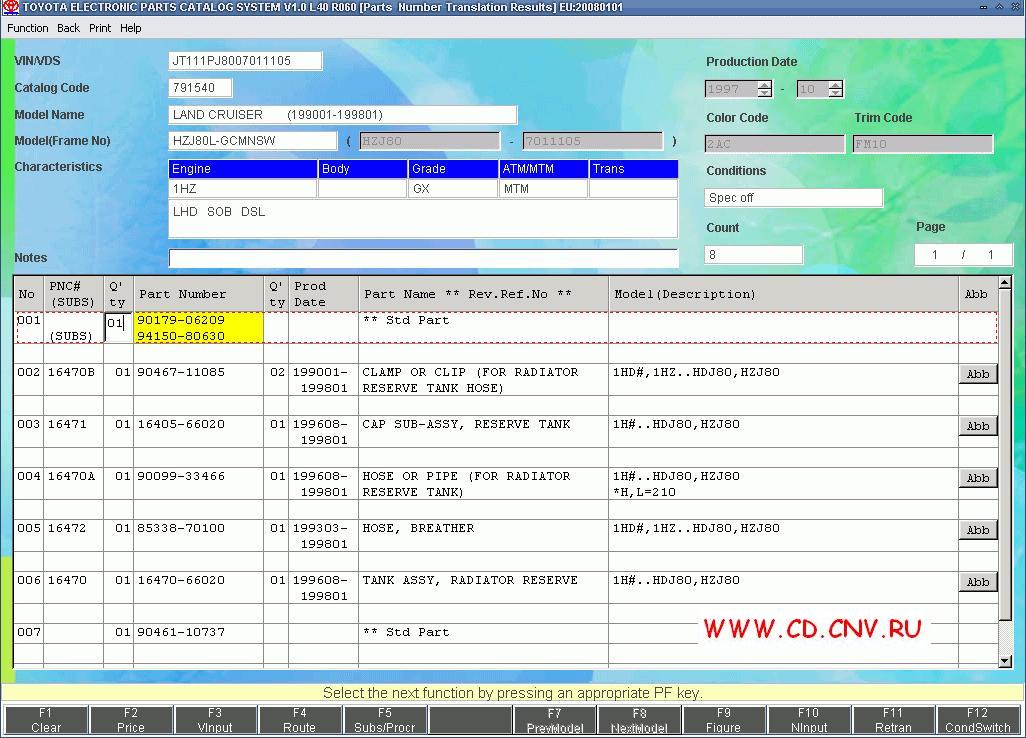Click the Notes input field

pos(423,258)
